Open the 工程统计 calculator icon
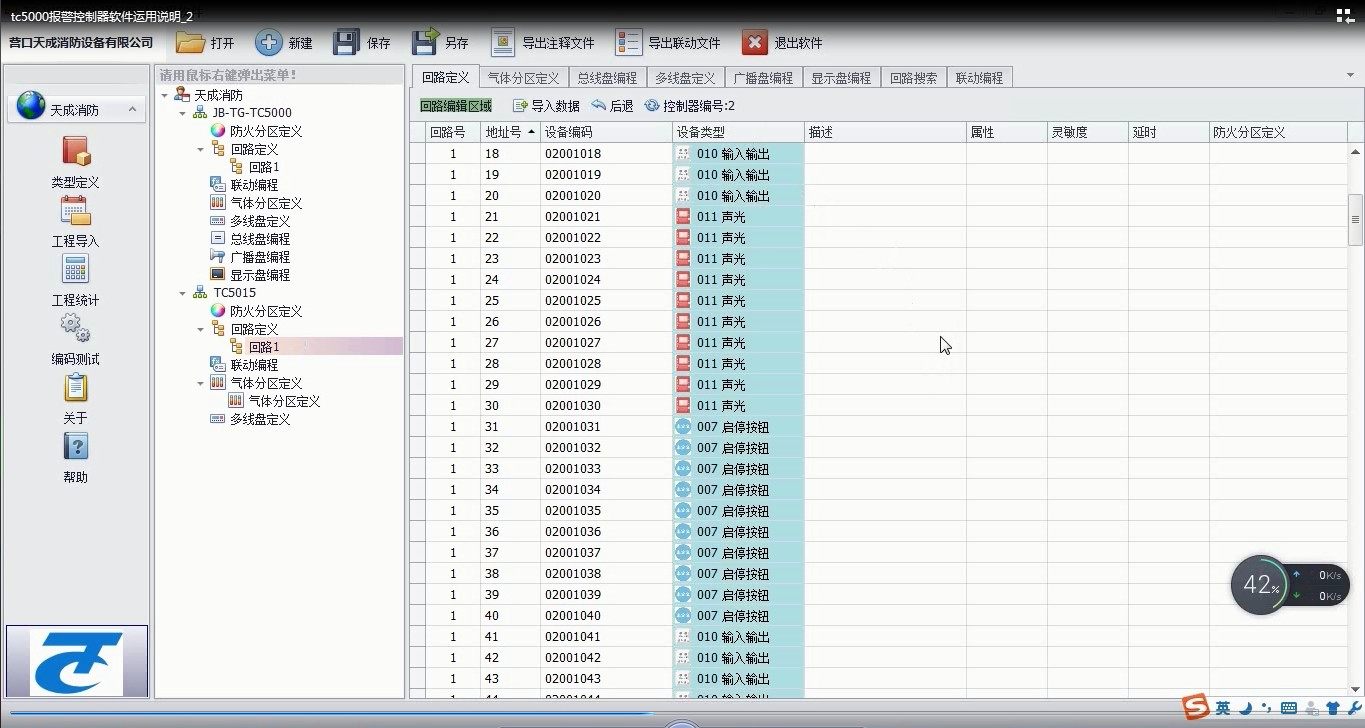Screen dimensions: 1365x728 click(76, 281)
